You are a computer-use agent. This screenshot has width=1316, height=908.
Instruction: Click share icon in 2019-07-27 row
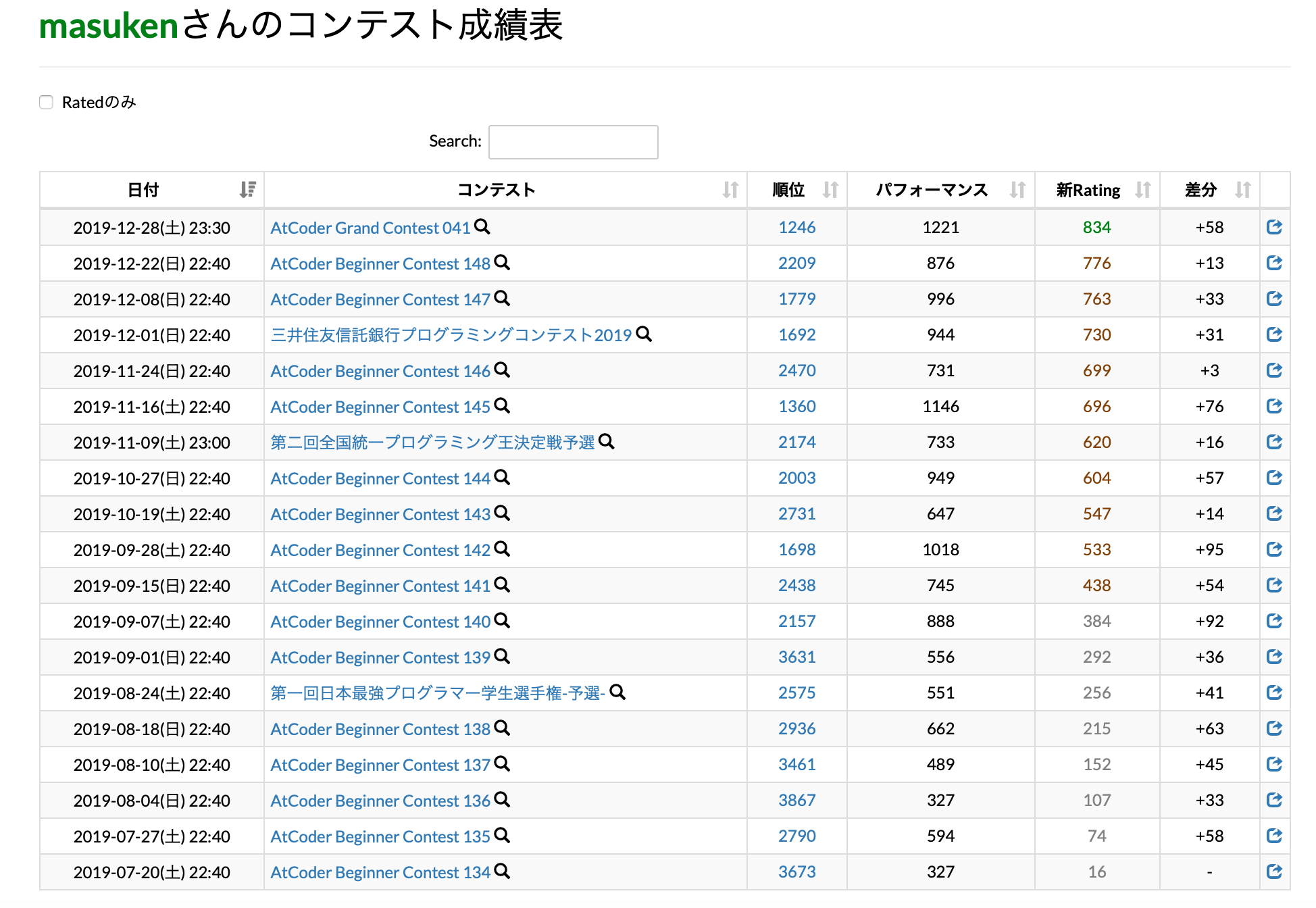pyautogui.click(x=1275, y=836)
